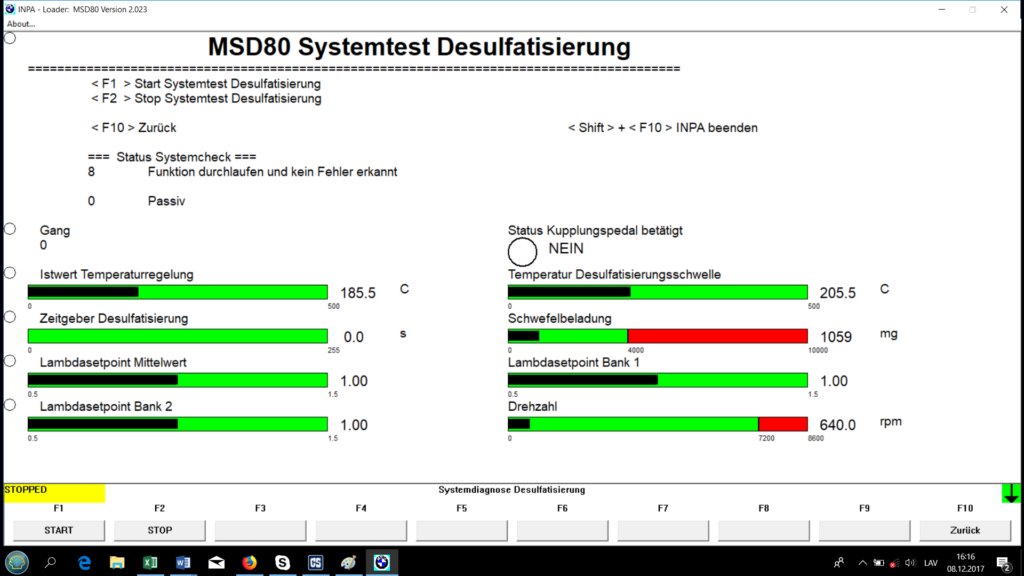This screenshot has width=1024, height=576.
Task: Select radio button next to Istwert Temperaturregelung
Action: tap(10, 273)
